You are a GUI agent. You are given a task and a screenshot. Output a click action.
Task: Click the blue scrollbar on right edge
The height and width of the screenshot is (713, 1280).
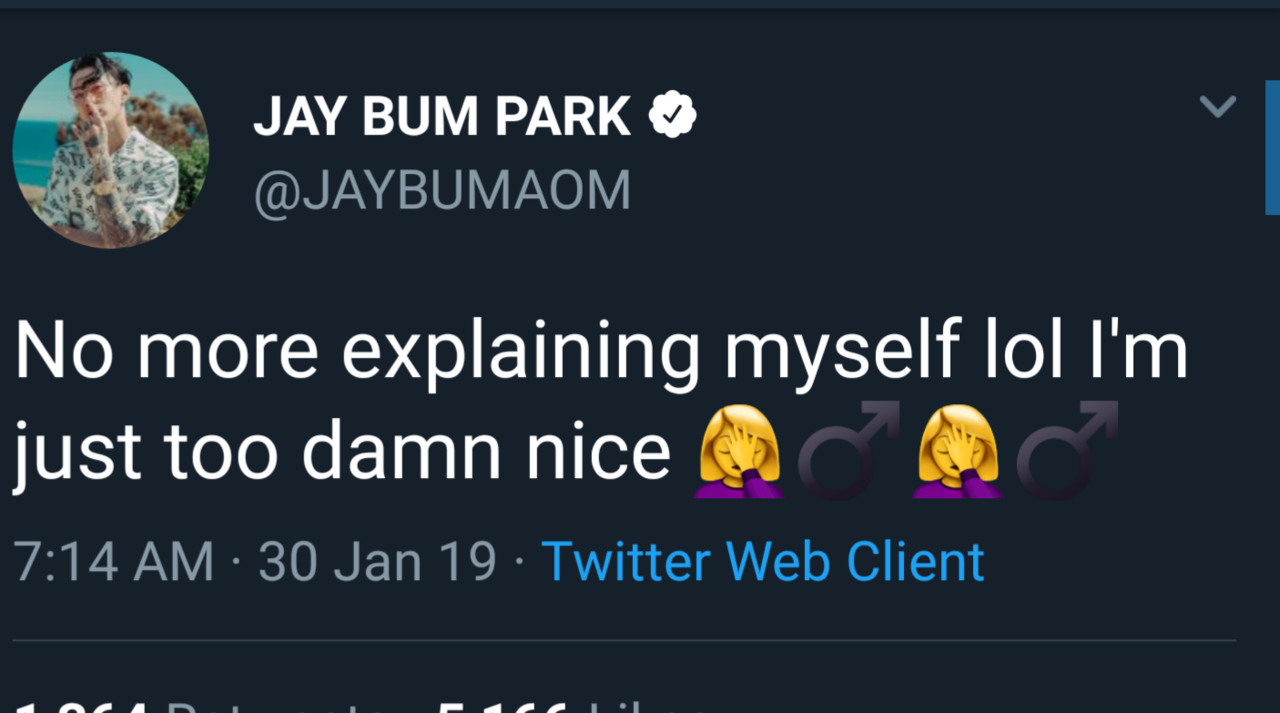[x=1272, y=148]
